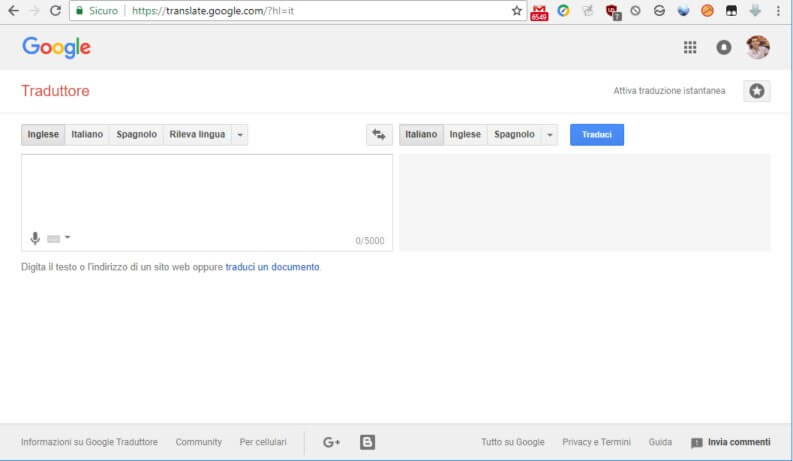Select Inglese as the target language
Image resolution: width=793 pixels, height=461 pixels.
point(465,134)
